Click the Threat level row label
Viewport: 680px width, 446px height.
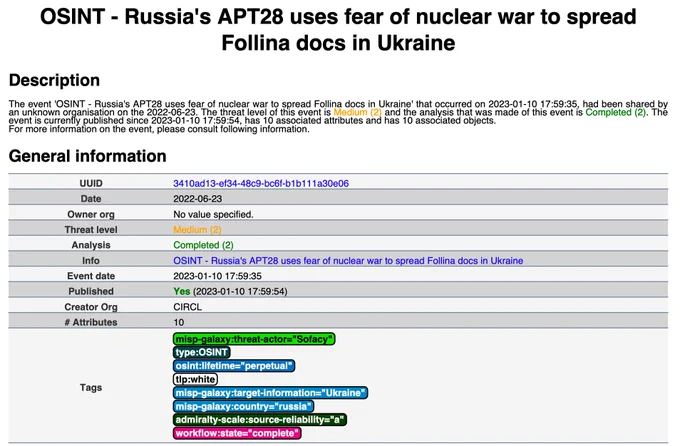[x=91, y=230]
